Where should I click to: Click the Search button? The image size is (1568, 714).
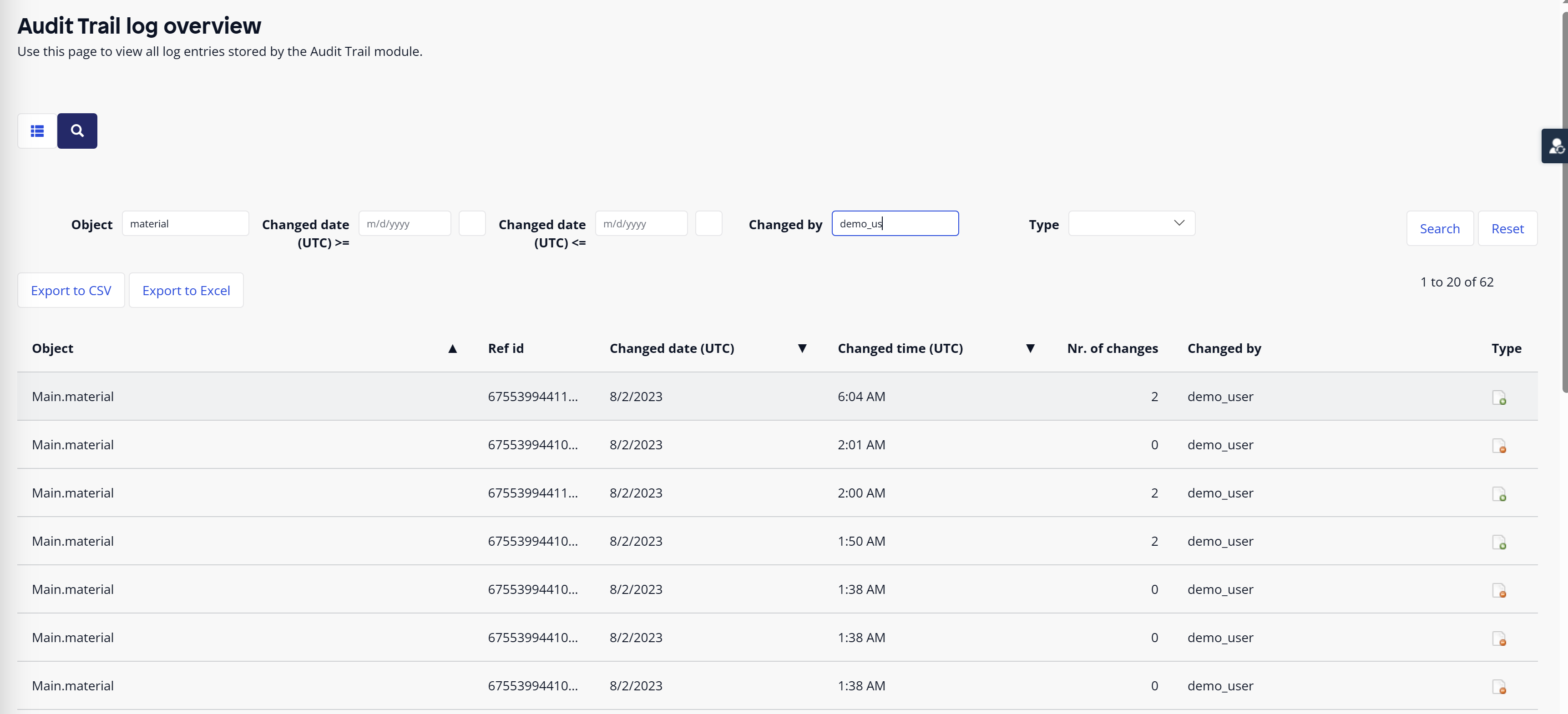[1440, 229]
